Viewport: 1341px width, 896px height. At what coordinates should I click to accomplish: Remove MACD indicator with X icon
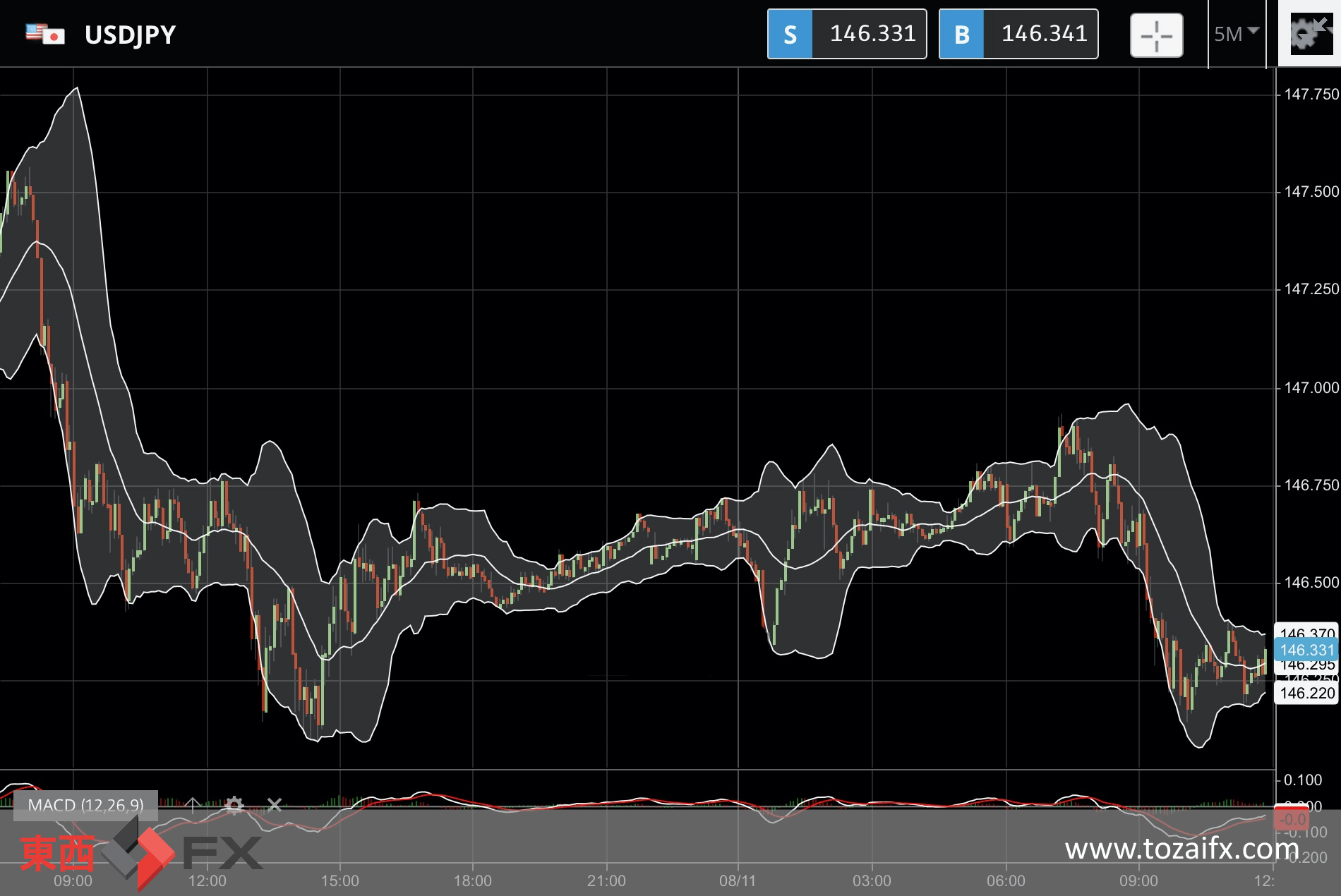(x=275, y=805)
